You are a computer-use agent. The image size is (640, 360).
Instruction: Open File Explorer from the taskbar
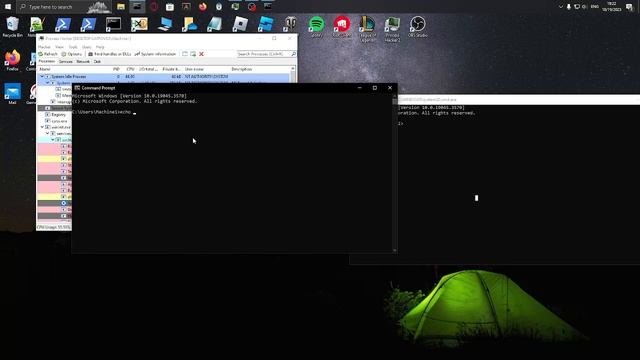click(x=121, y=7)
